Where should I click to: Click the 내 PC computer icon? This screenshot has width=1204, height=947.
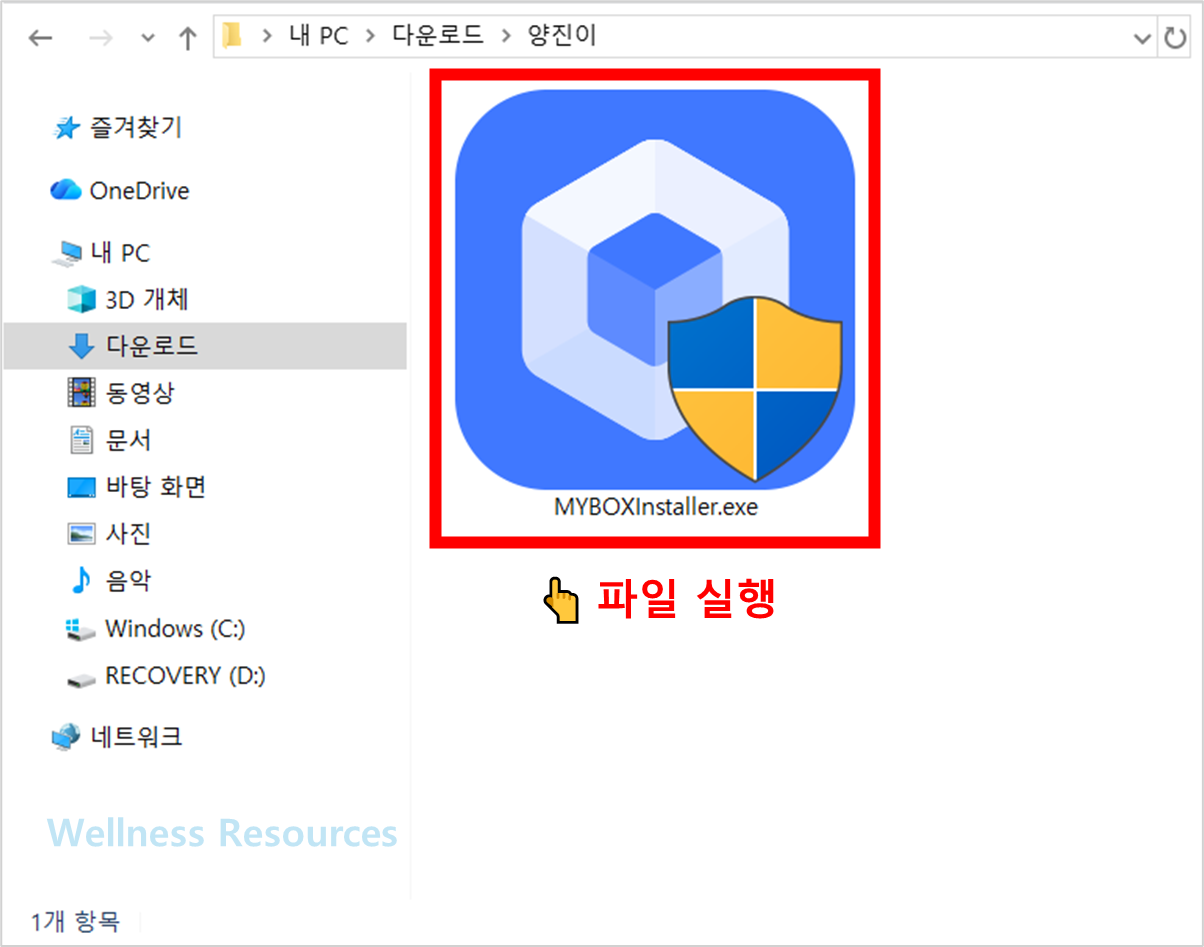tap(66, 254)
